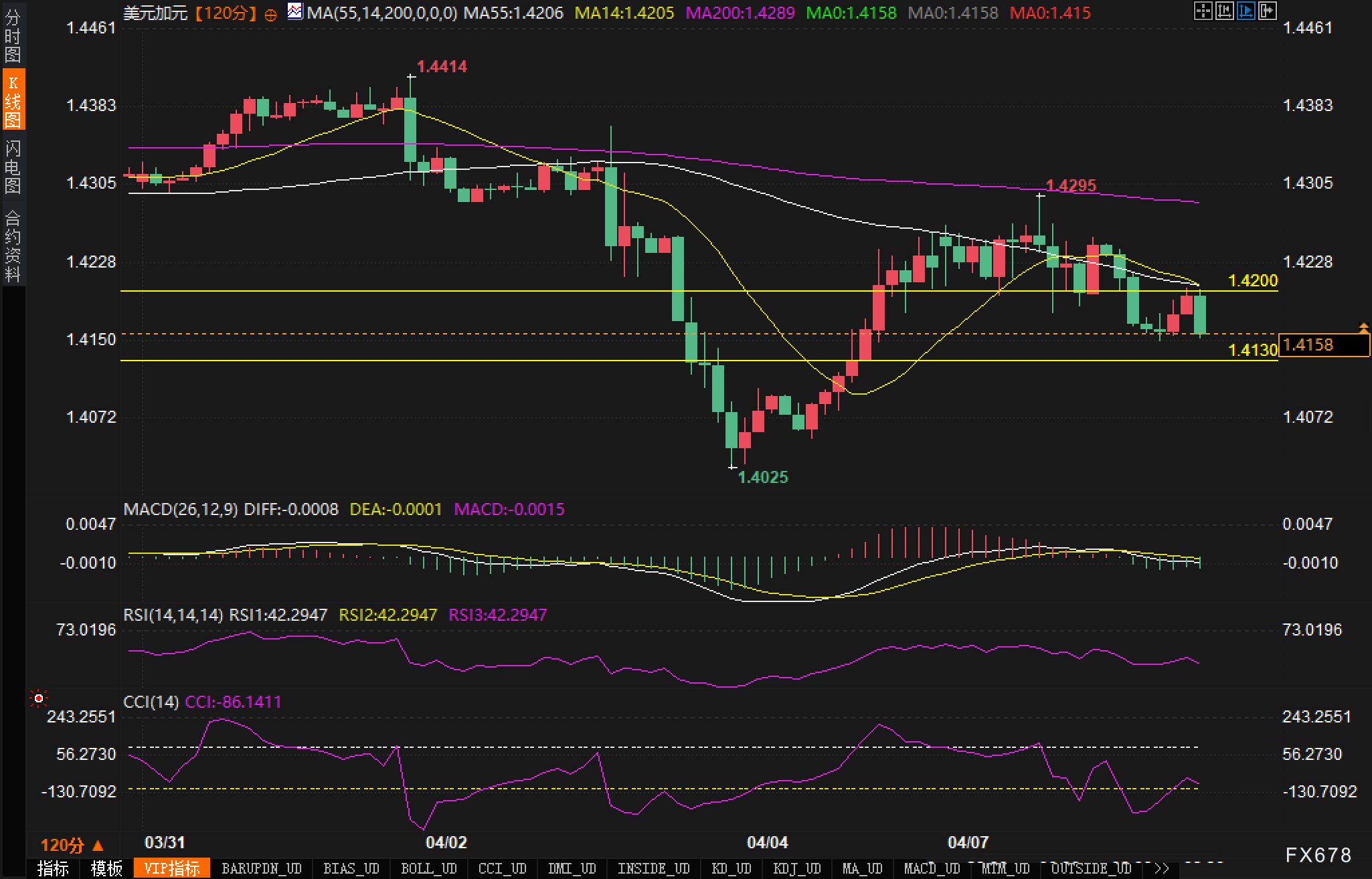Open the 120分 period label in title
Image resolution: width=1372 pixels, height=879 pixels.
227,13
